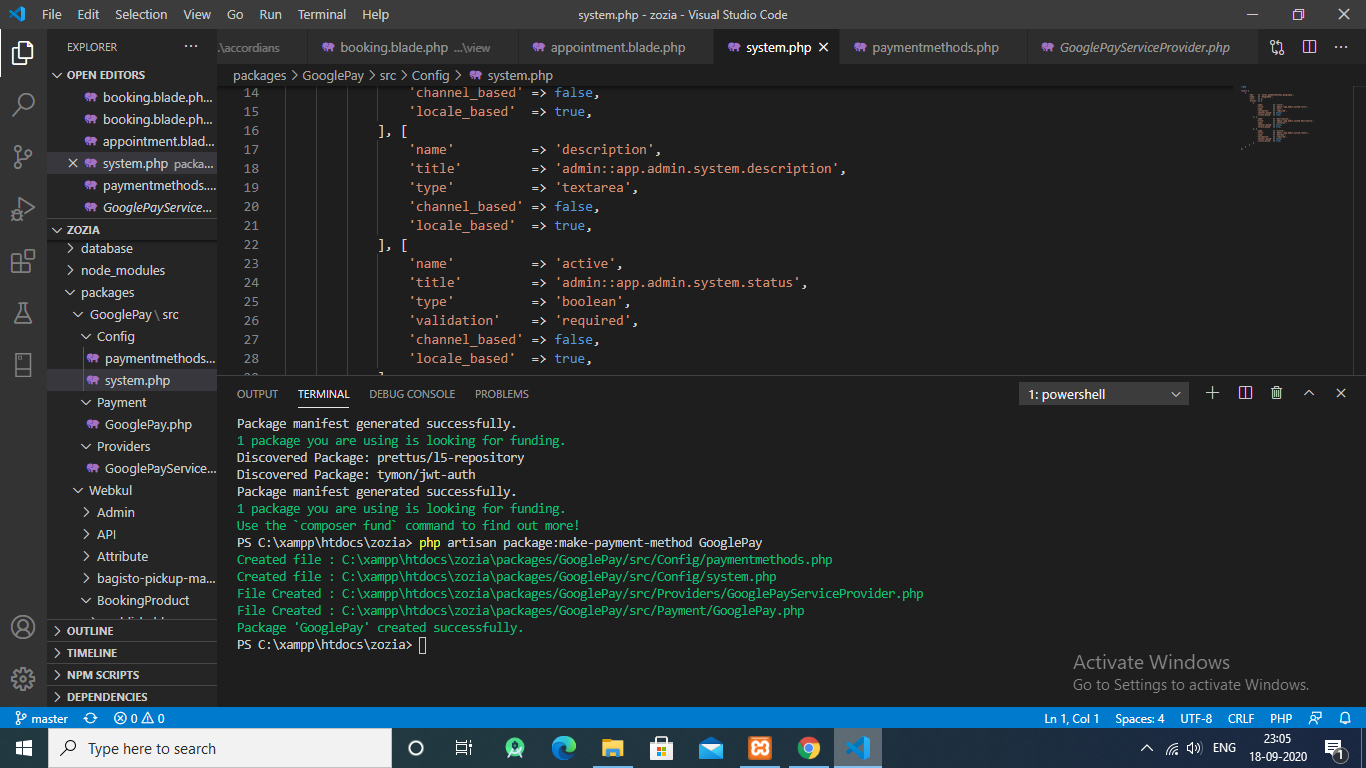This screenshot has width=1366, height=768.
Task: Collapse the packages folder
Action: pos(132,292)
